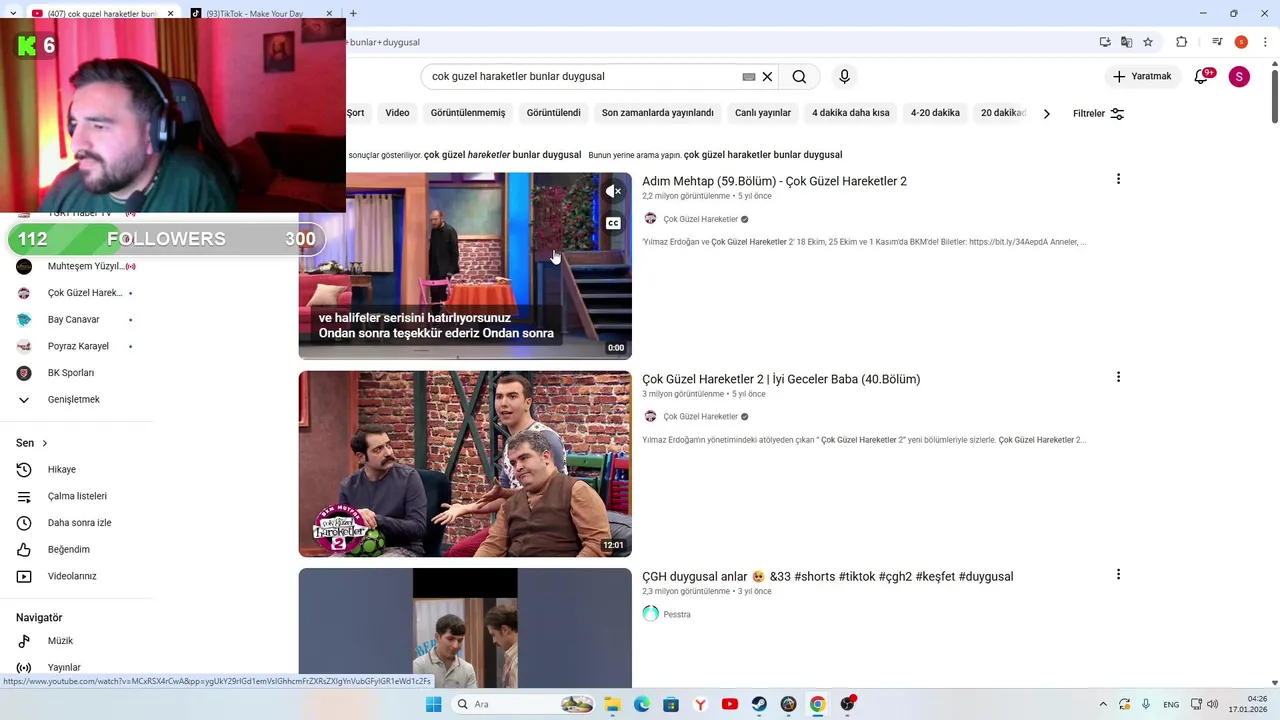Open the YouTube app in the taskbar
The width and height of the screenshot is (1280, 720).
pyautogui.click(x=730, y=704)
